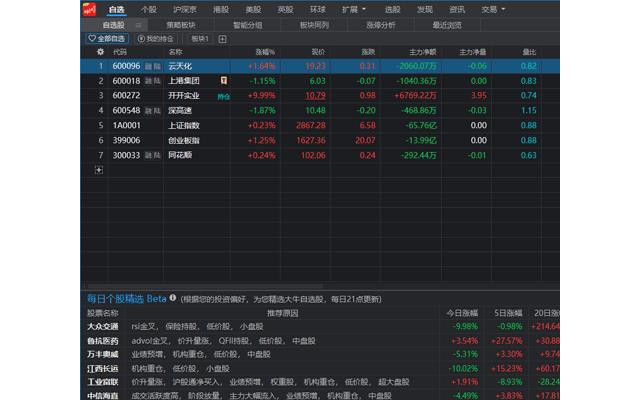
Task: Select the 全部自选 heart filter
Action: tap(107, 39)
